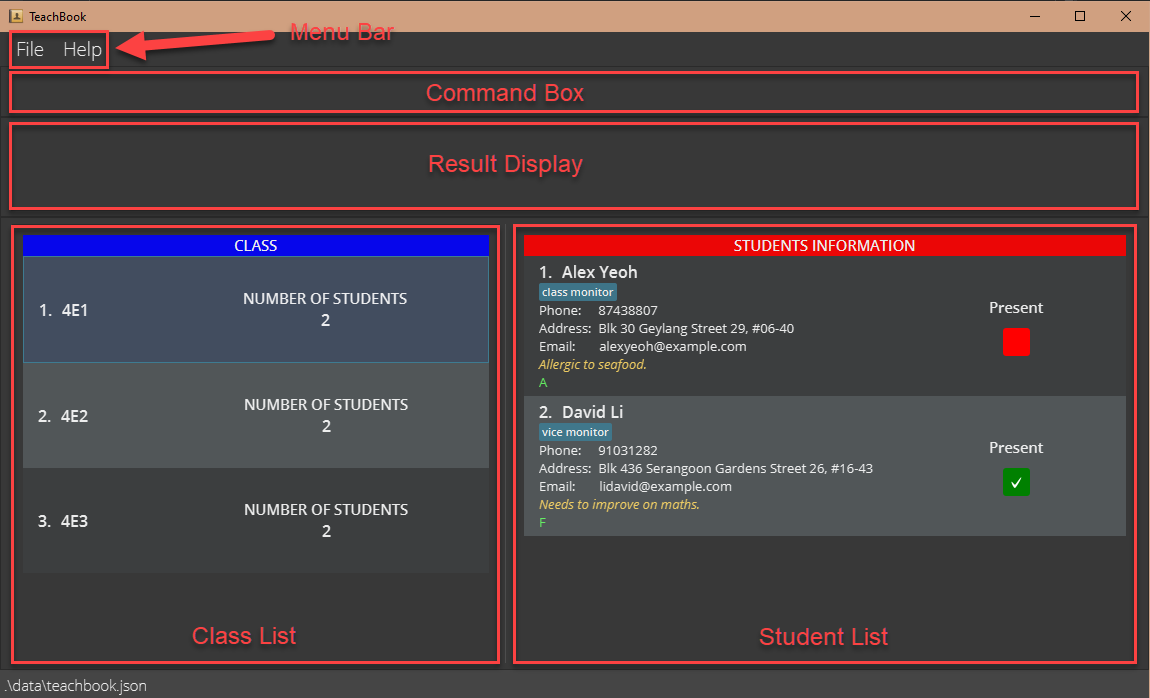
Task: Click the class monitor tag on Alex Yeoh
Action: (578, 292)
